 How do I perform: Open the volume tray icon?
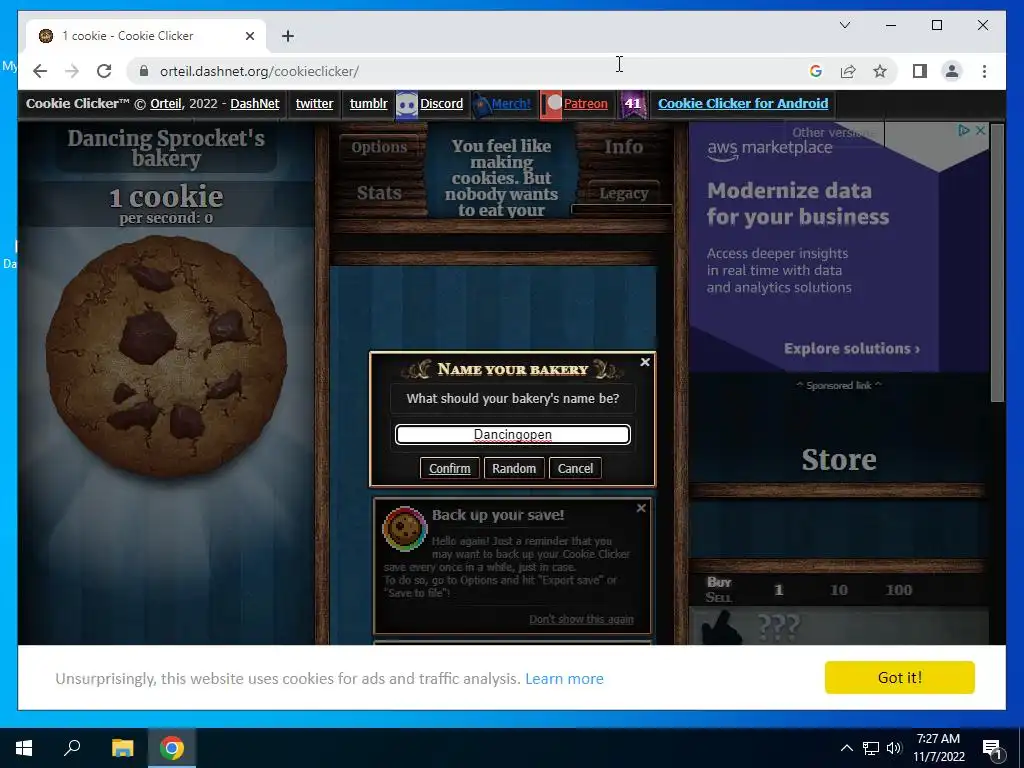tap(894, 748)
